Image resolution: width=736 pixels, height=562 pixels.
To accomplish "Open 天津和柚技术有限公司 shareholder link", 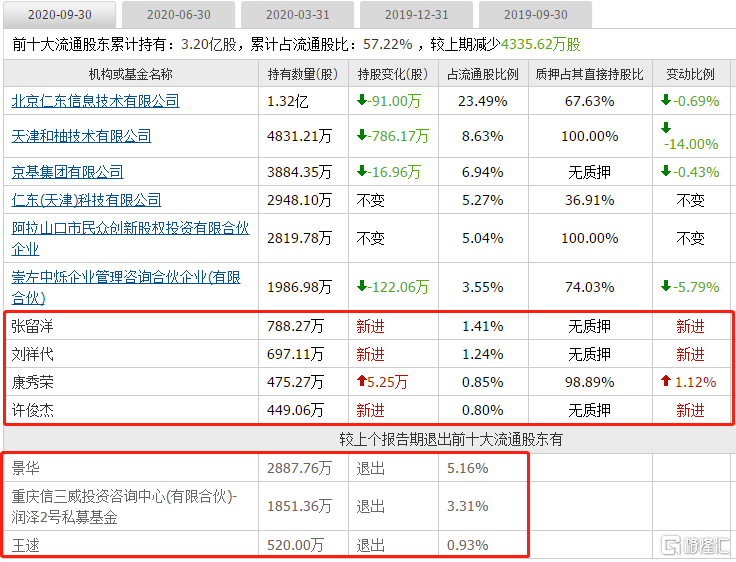I will [x=81, y=136].
